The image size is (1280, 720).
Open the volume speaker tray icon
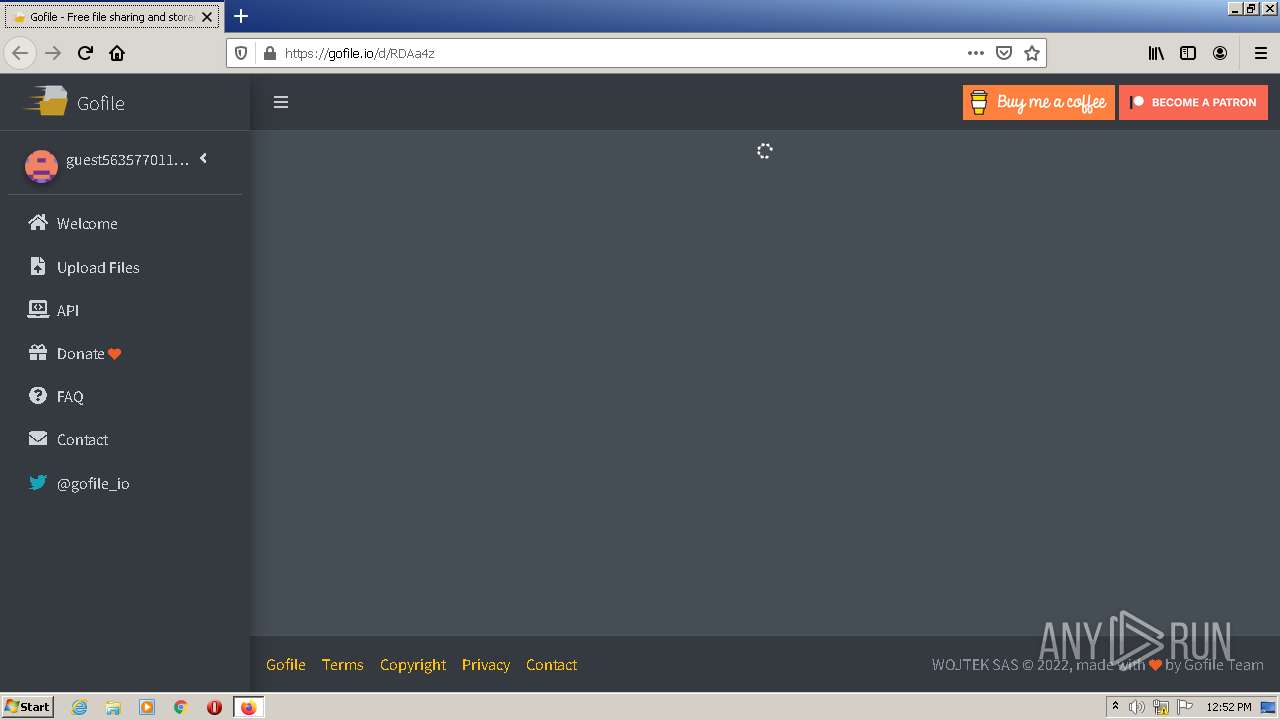pos(1137,707)
